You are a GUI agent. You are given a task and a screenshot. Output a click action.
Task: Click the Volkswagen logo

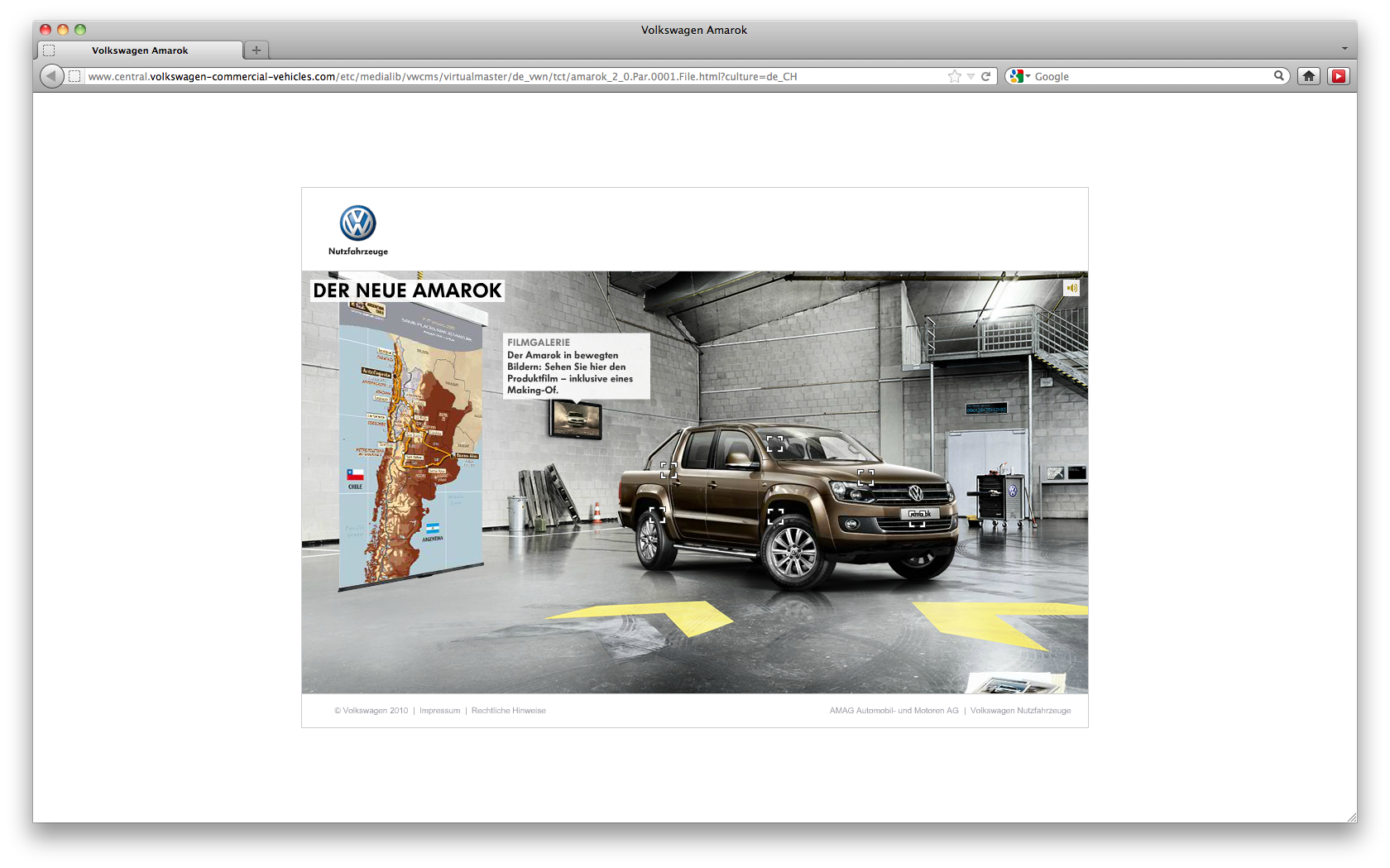[x=358, y=223]
